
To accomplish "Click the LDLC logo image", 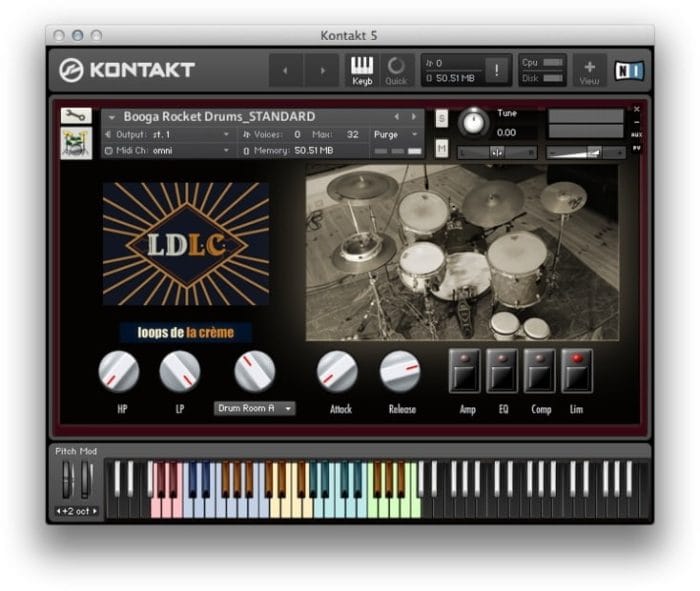I will [x=186, y=244].
